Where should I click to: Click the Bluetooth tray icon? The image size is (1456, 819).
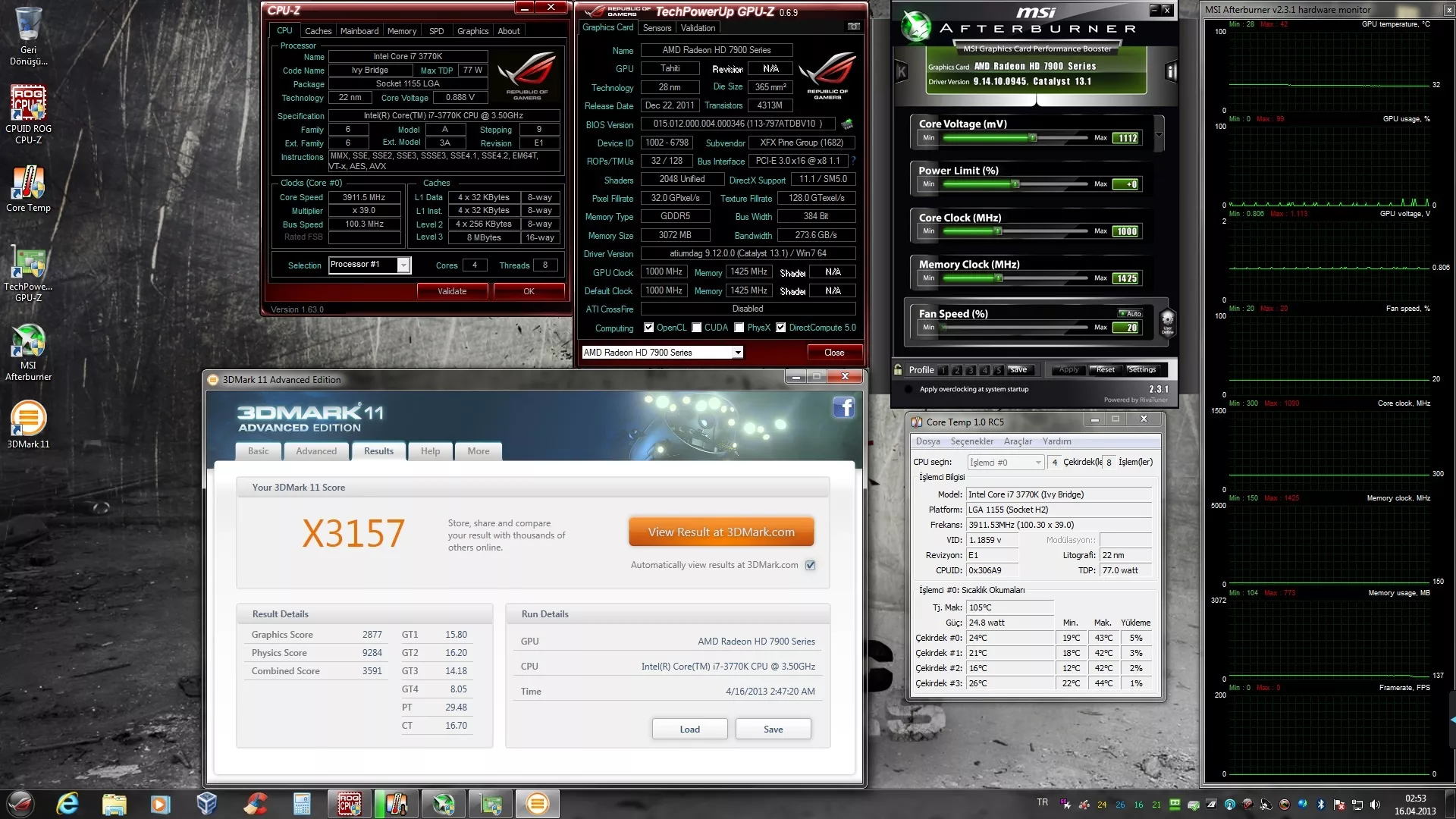(1320, 805)
